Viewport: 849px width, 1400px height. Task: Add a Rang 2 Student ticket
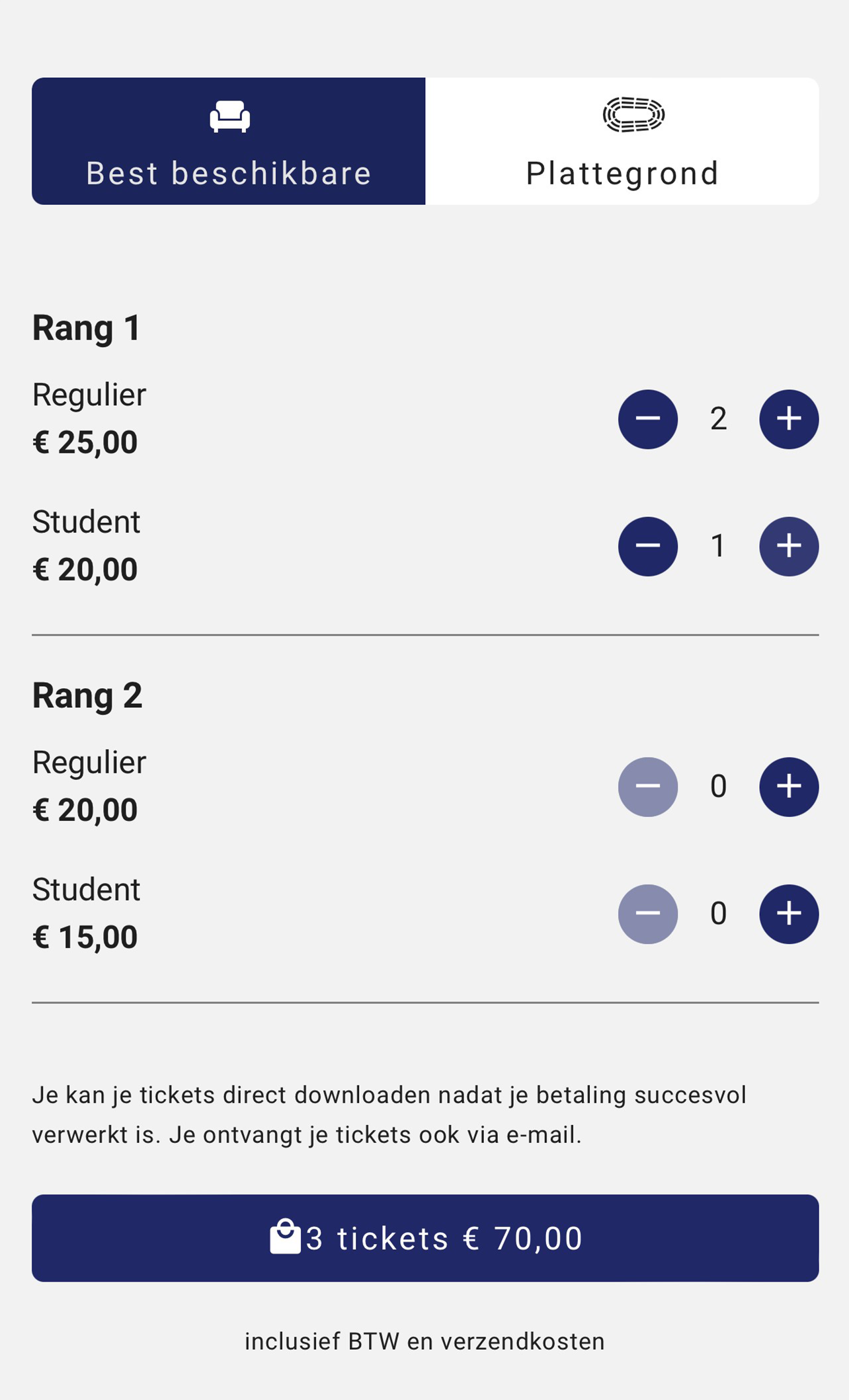click(788, 914)
